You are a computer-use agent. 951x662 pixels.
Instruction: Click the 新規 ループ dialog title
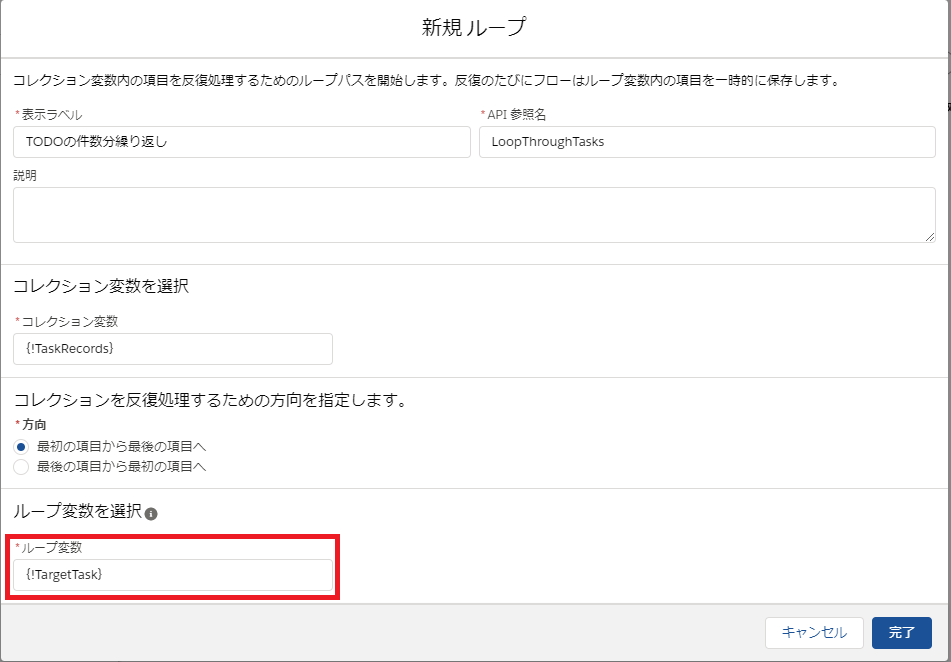pos(474,28)
